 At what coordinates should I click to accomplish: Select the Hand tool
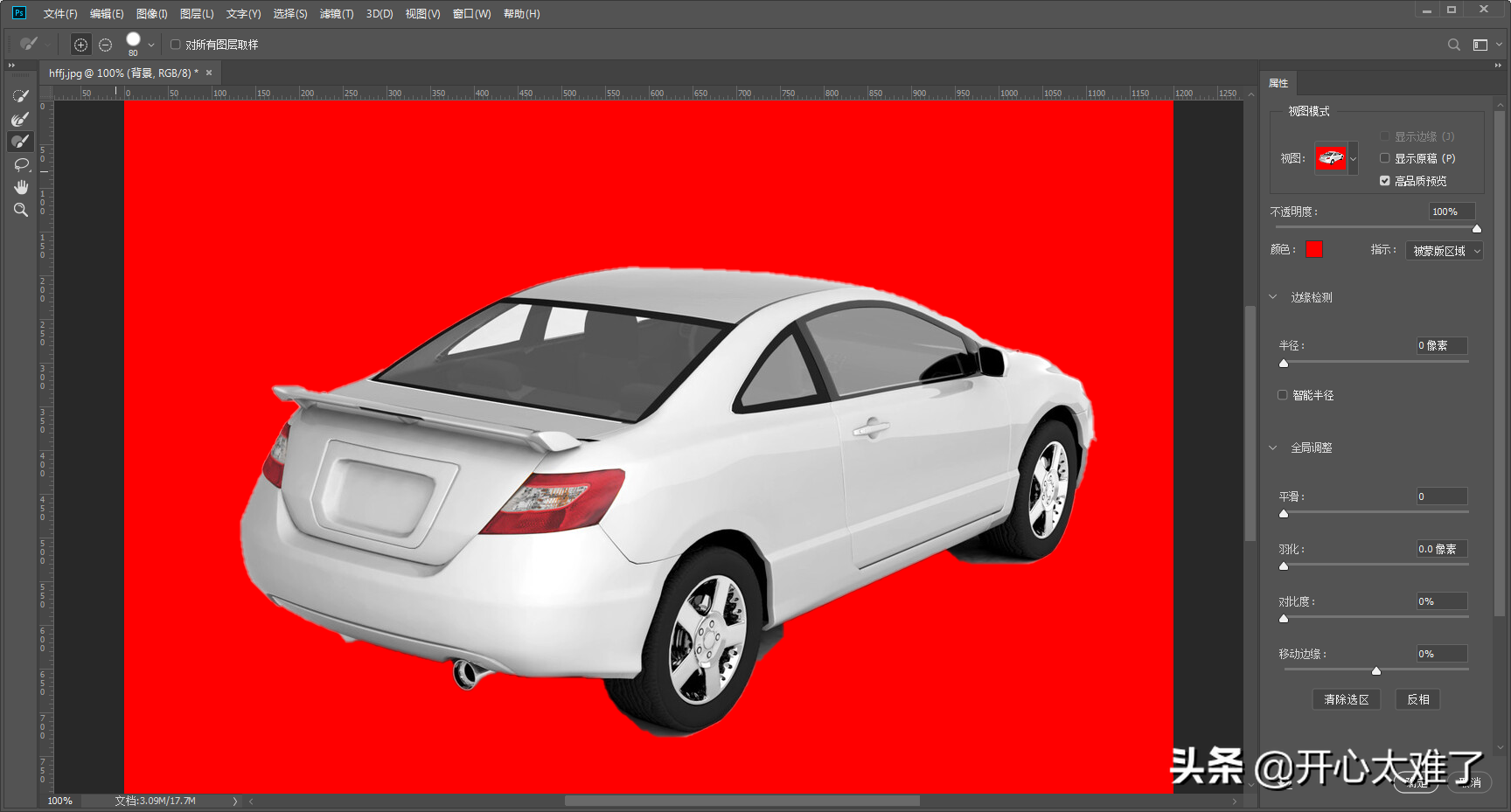pyautogui.click(x=21, y=187)
